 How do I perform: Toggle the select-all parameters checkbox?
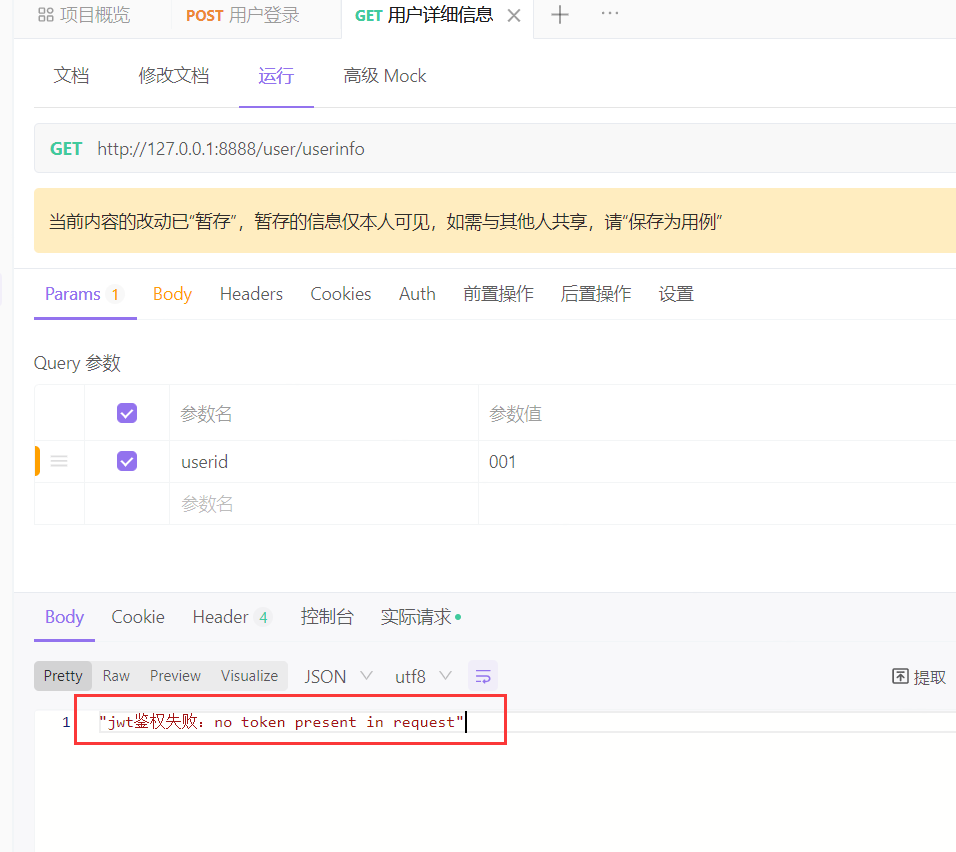(x=125, y=412)
